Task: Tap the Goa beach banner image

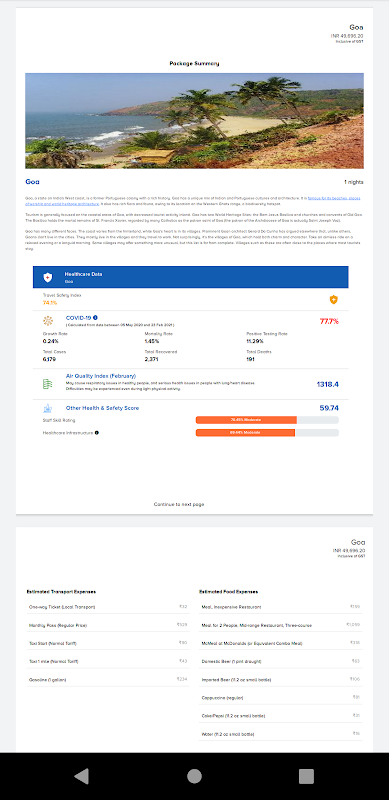Action: click(x=194, y=121)
